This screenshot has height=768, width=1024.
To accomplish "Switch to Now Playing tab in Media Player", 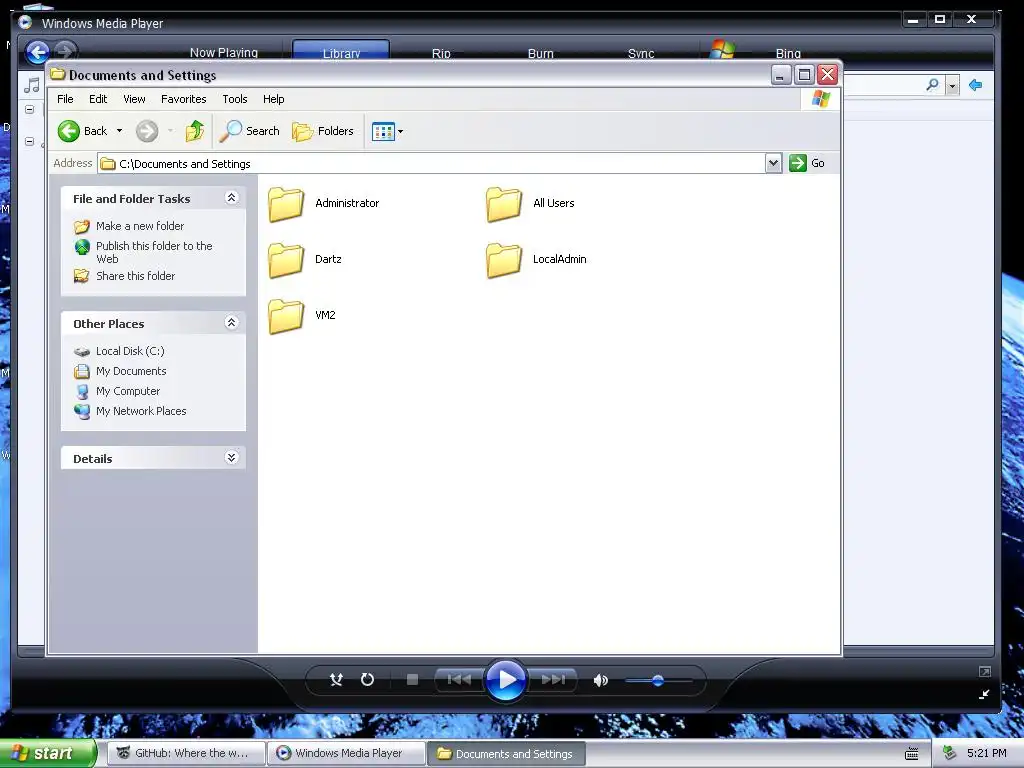I will click(223, 52).
